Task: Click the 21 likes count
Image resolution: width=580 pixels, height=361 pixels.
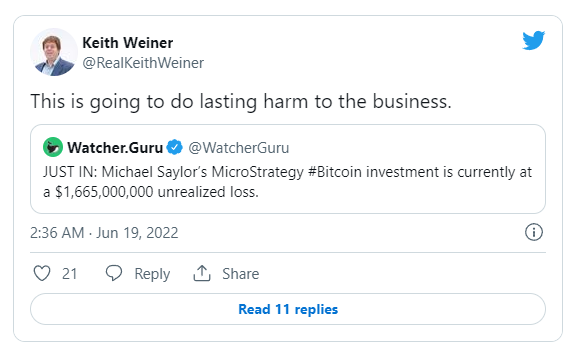Action: tap(70, 274)
